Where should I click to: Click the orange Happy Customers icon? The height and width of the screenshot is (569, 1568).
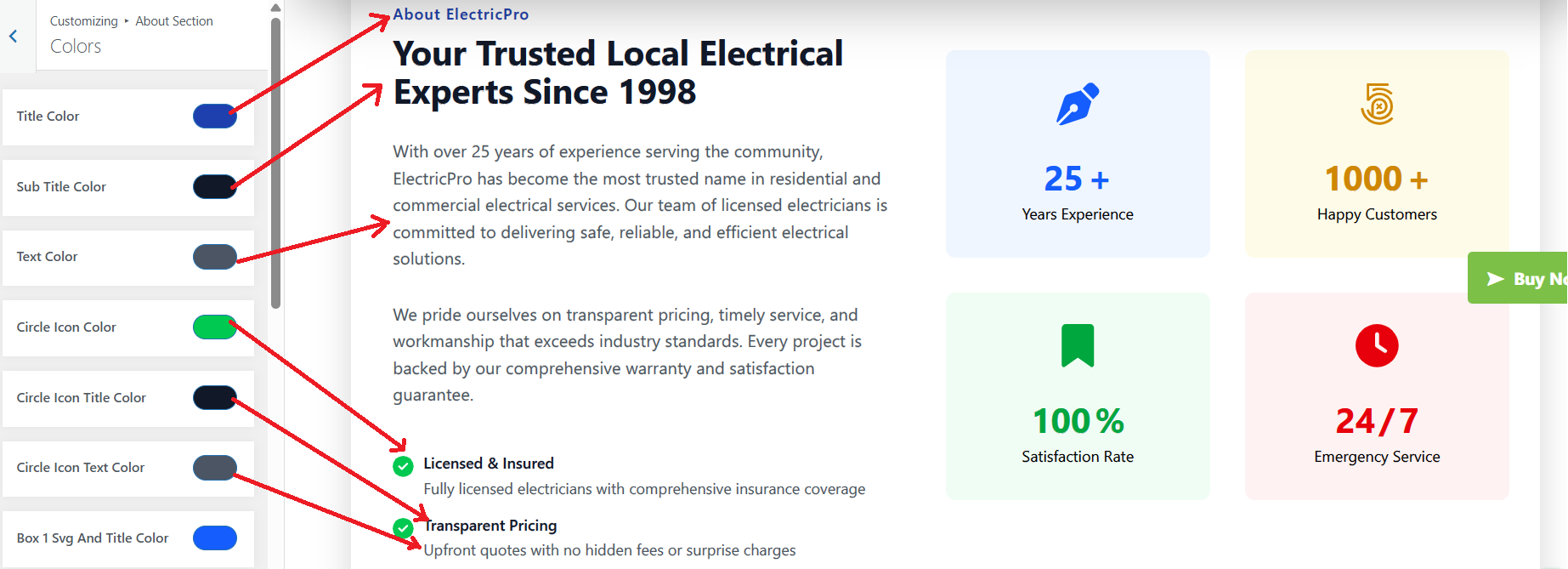(x=1377, y=105)
